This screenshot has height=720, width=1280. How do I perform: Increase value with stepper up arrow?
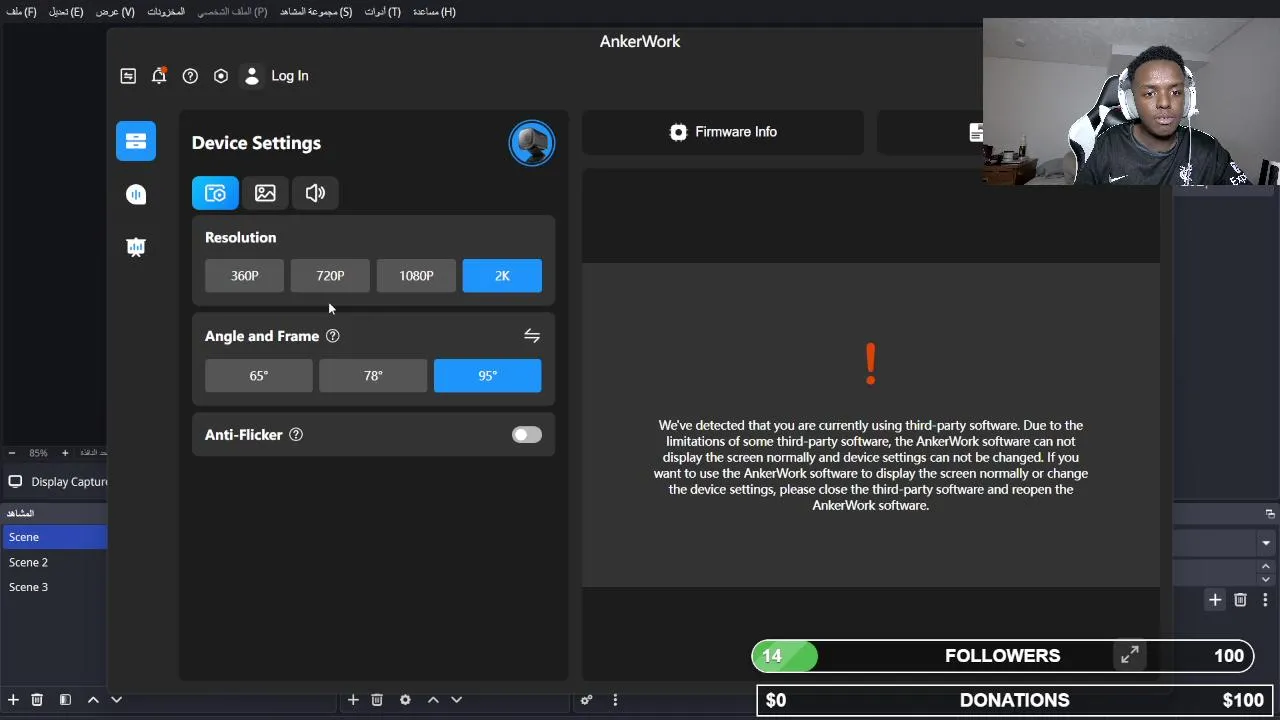(1266, 567)
